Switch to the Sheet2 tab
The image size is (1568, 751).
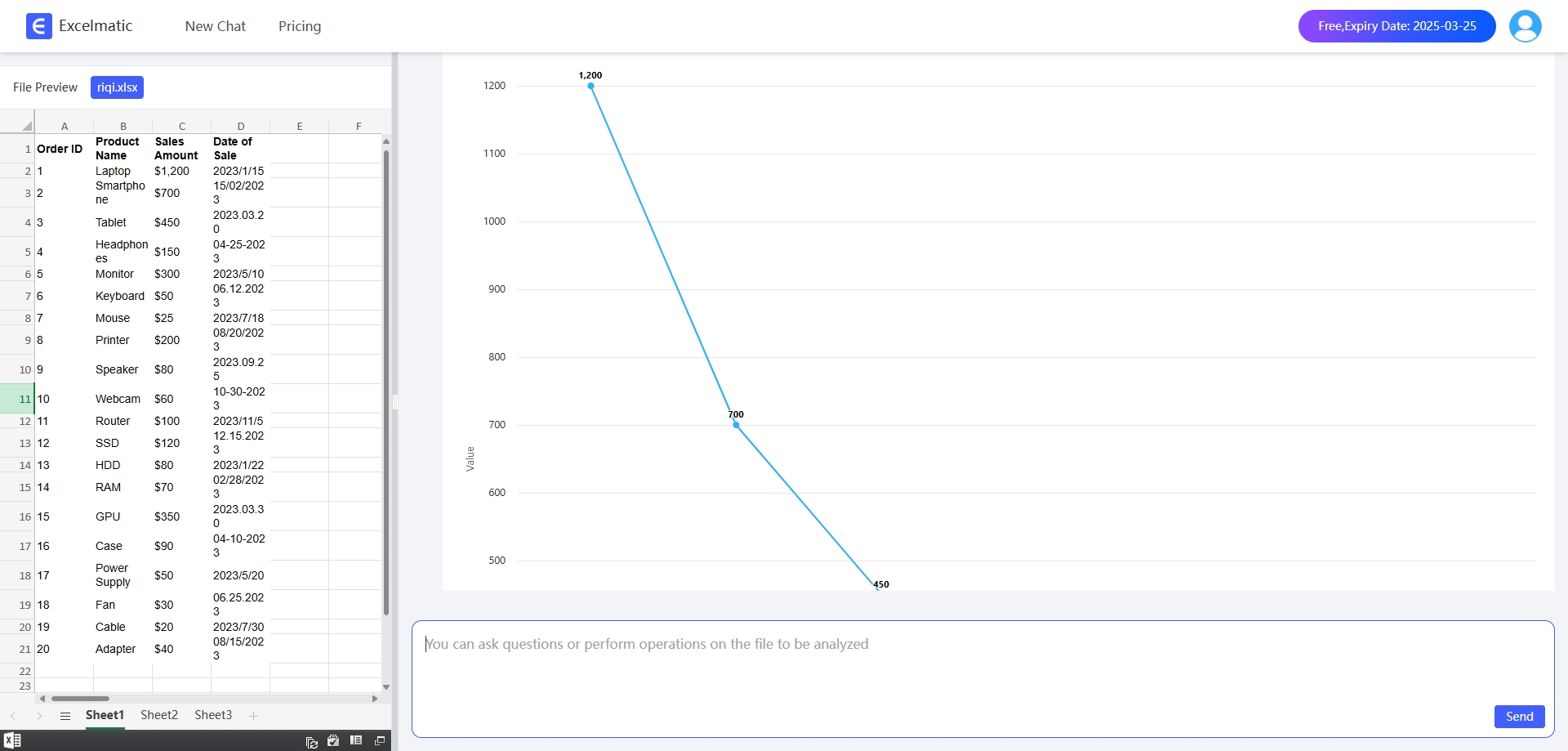159,715
